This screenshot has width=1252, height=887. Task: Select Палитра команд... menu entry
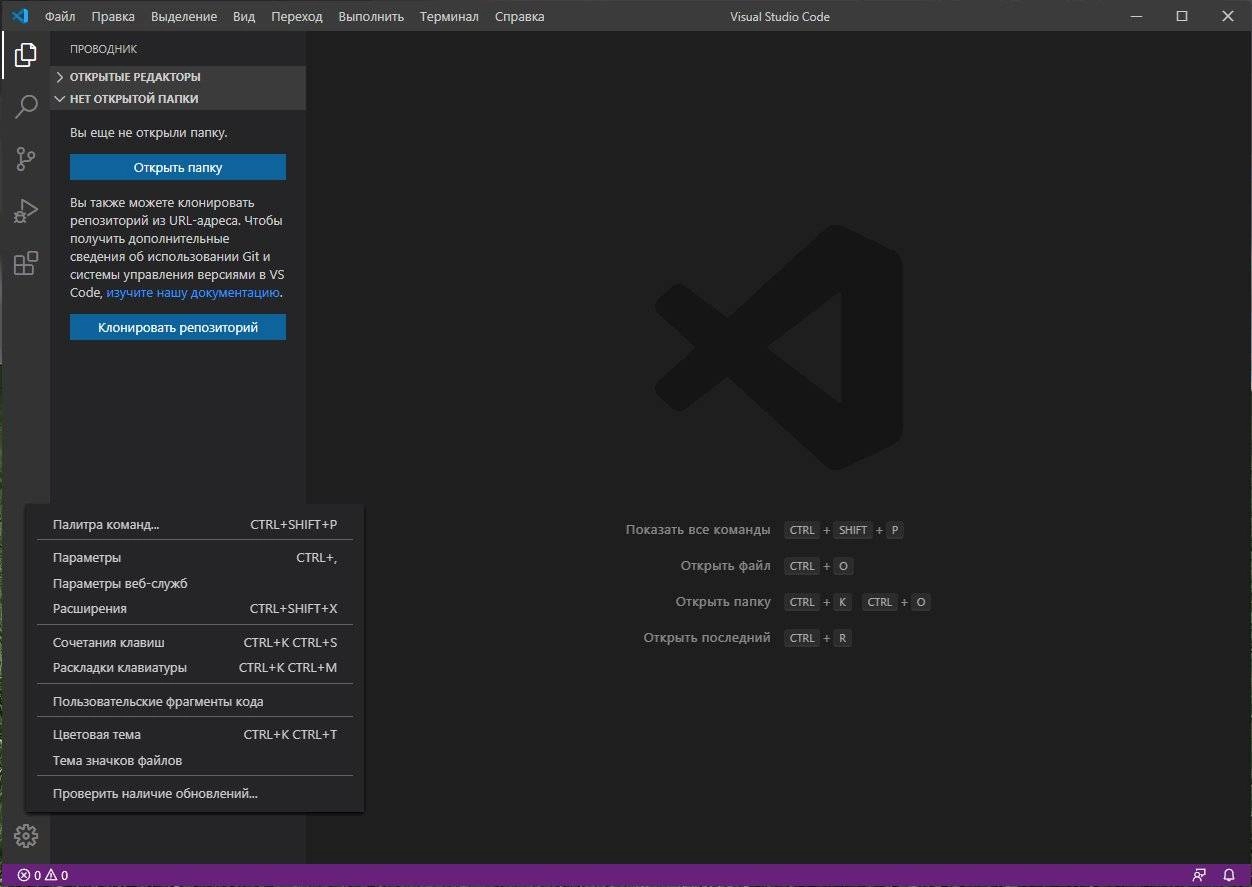(x=195, y=525)
